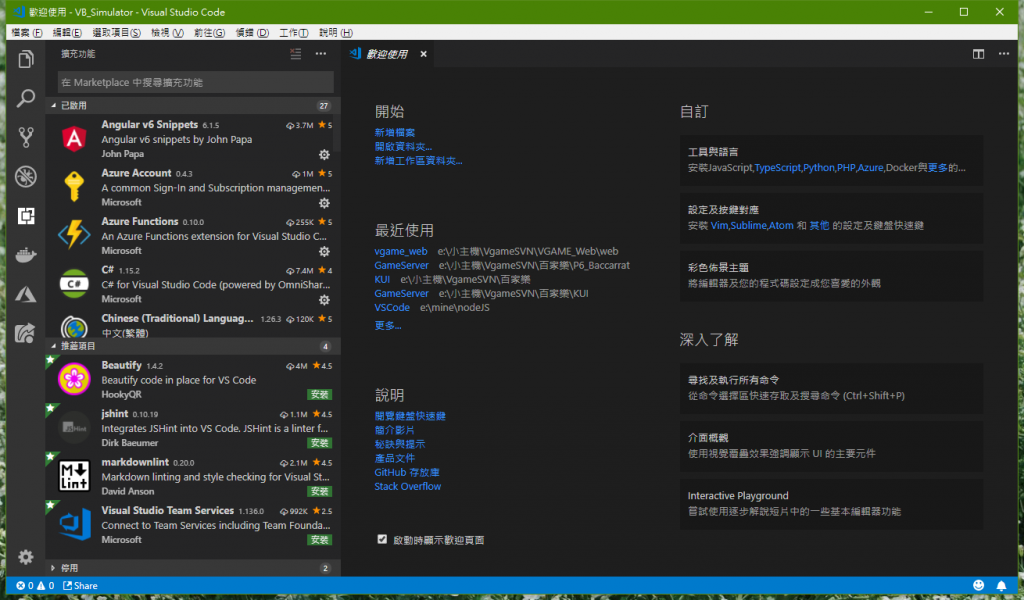1024x600 pixels.
Task: Click the Share Live Share status item
Action: (80, 586)
